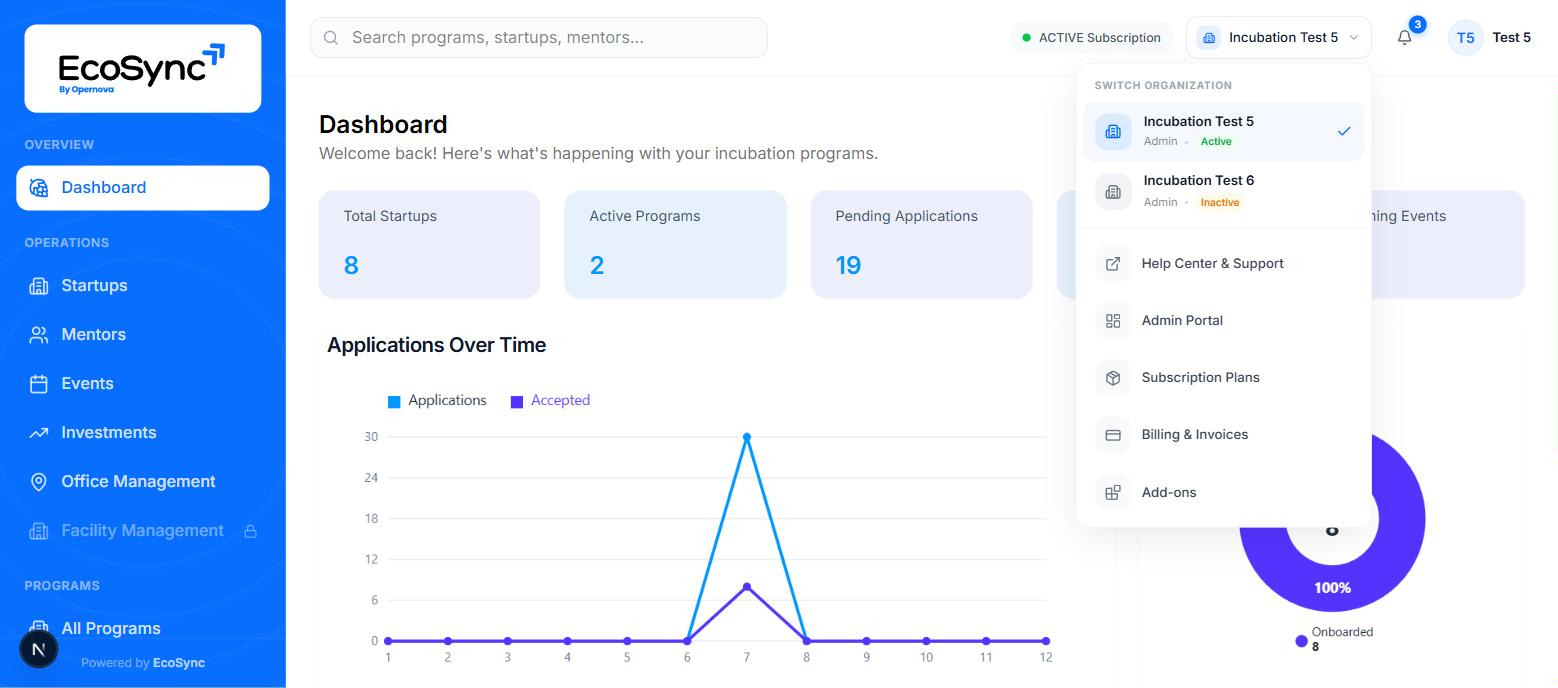Open Investments in the sidebar

pos(143,433)
